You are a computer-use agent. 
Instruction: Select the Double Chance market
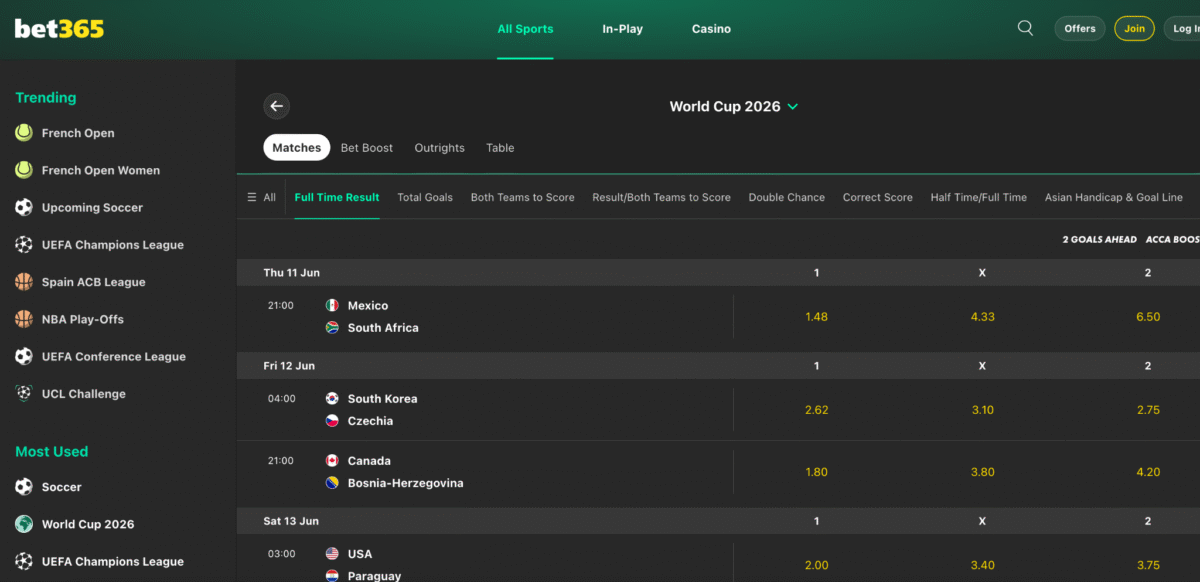[x=787, y=197]
